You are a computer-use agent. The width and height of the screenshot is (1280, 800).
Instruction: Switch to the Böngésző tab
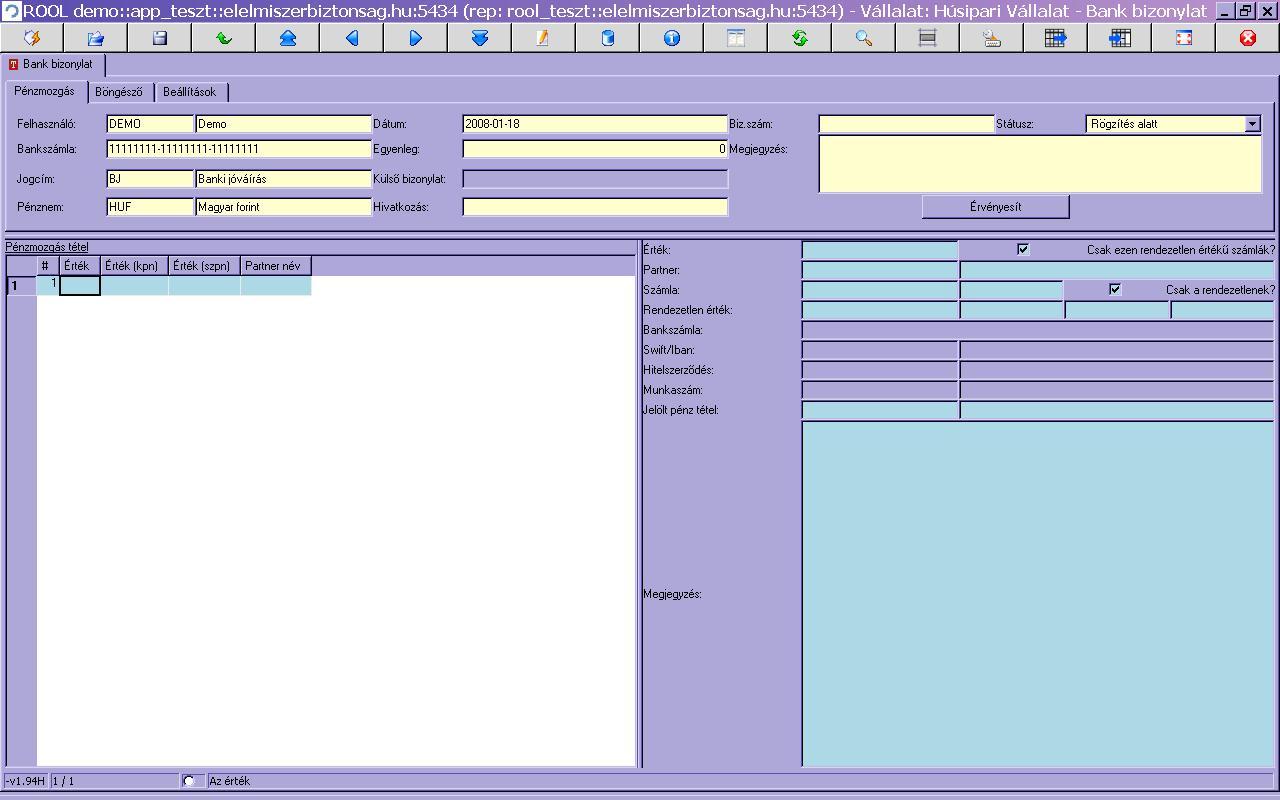[x=119, y=92]
